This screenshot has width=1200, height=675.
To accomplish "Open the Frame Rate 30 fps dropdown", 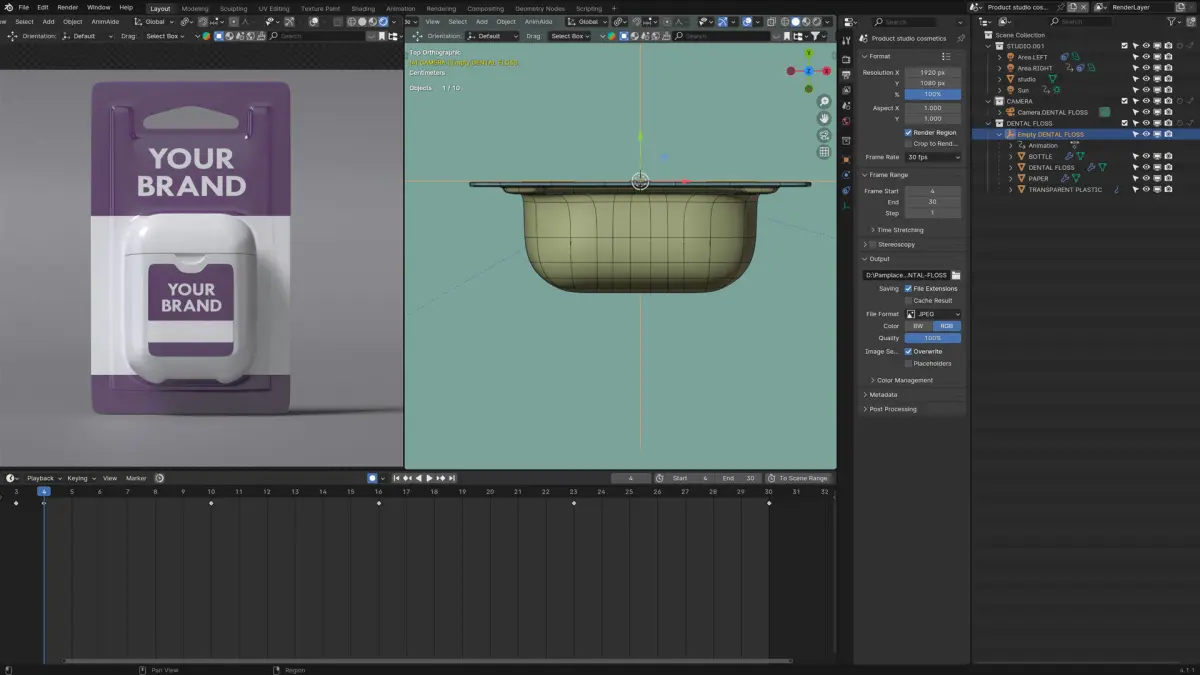I will click(x=933, y=157).
